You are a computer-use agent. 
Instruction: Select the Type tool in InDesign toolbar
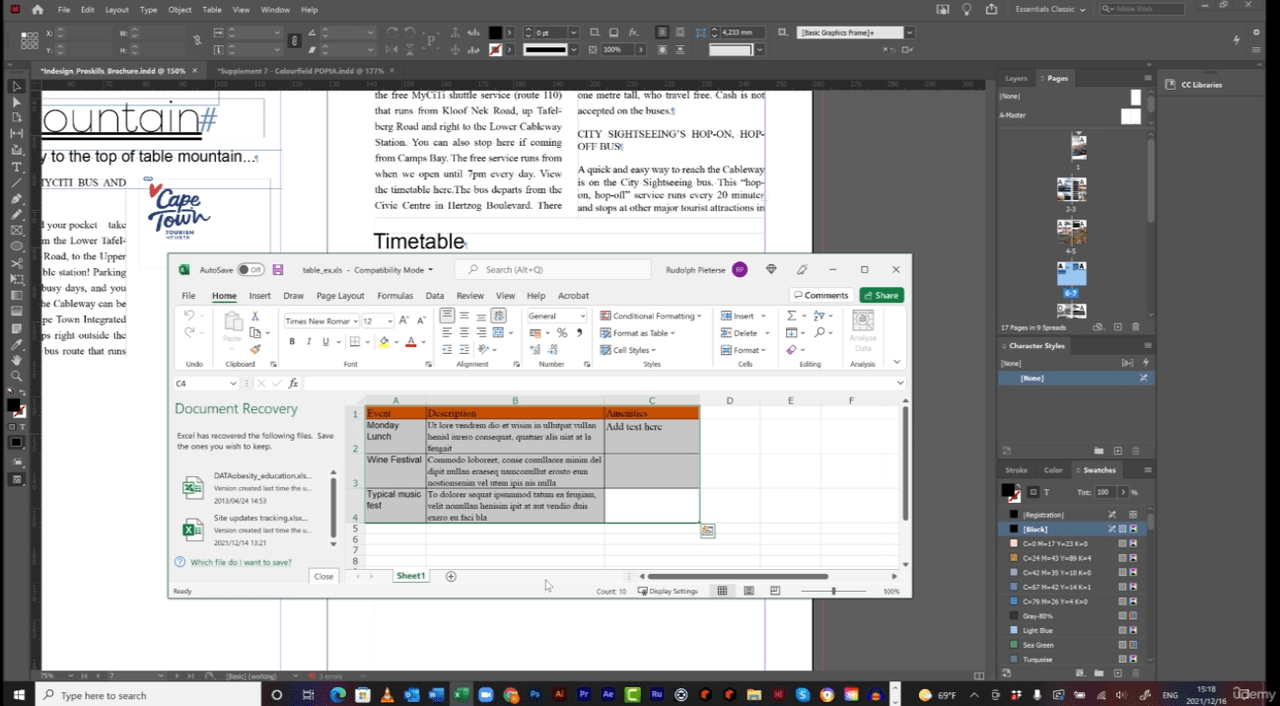pos(16,166)
